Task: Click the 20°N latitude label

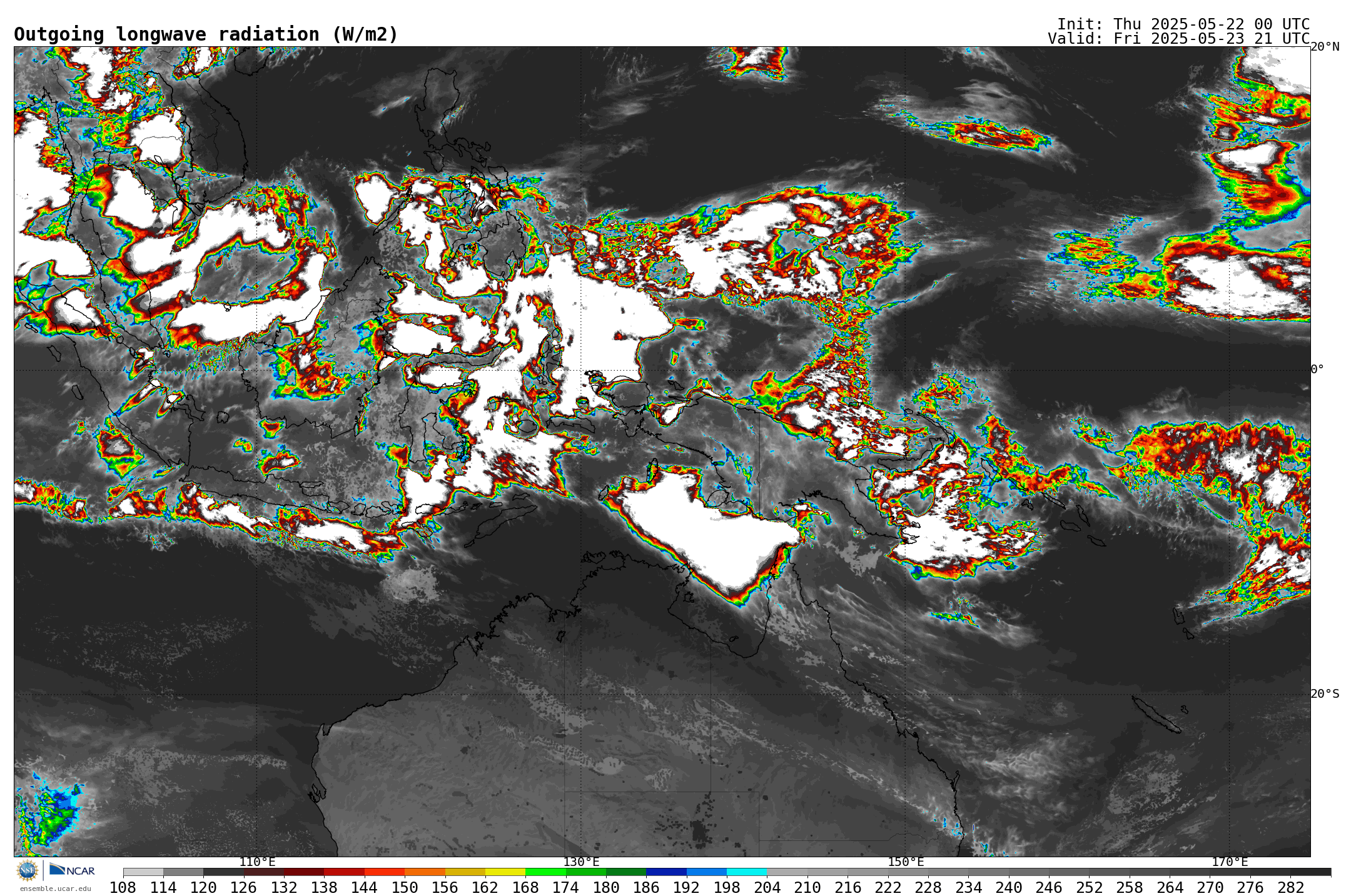Action: tap(1325, 47)
